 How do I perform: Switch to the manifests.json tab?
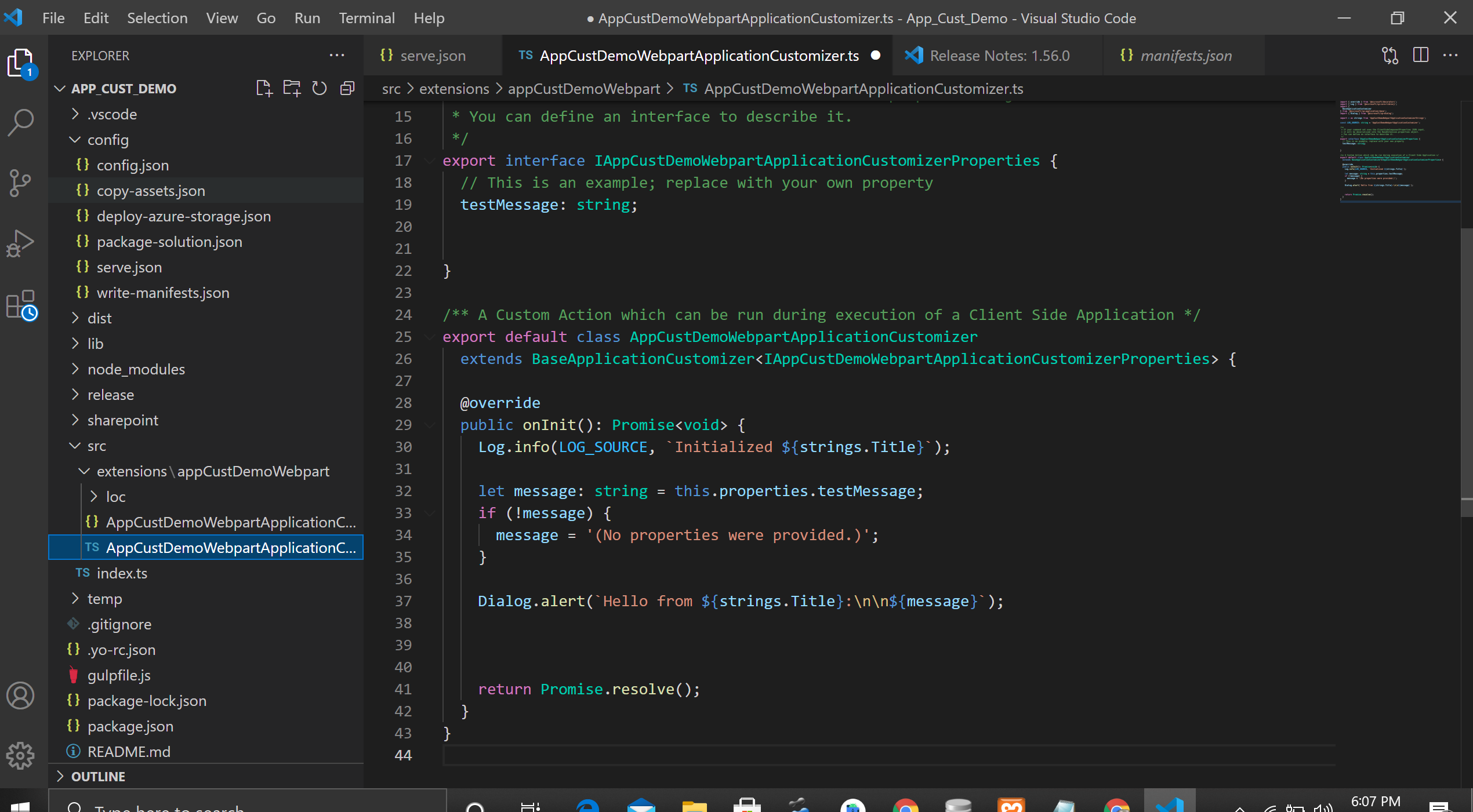(1185, 56)
